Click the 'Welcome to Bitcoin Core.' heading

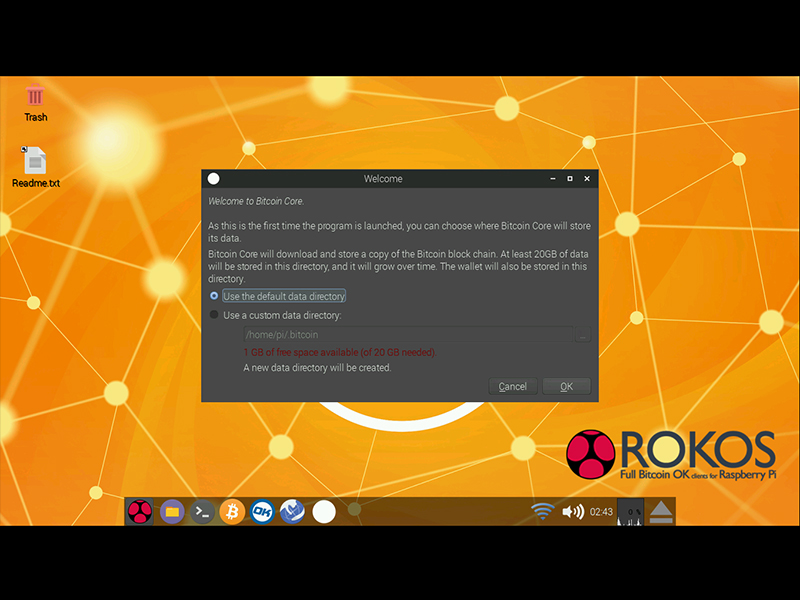coord(256,201)
